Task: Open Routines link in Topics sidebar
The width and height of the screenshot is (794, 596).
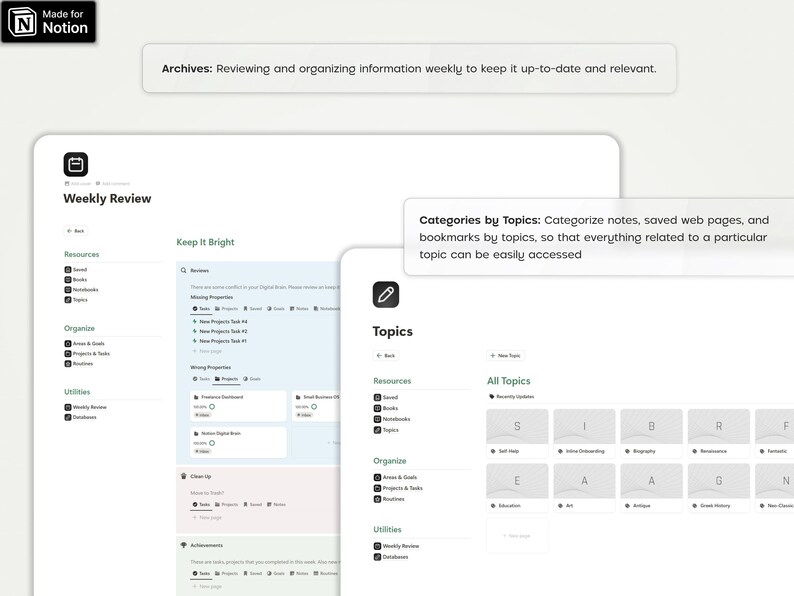Action: [x=389, y=499]
